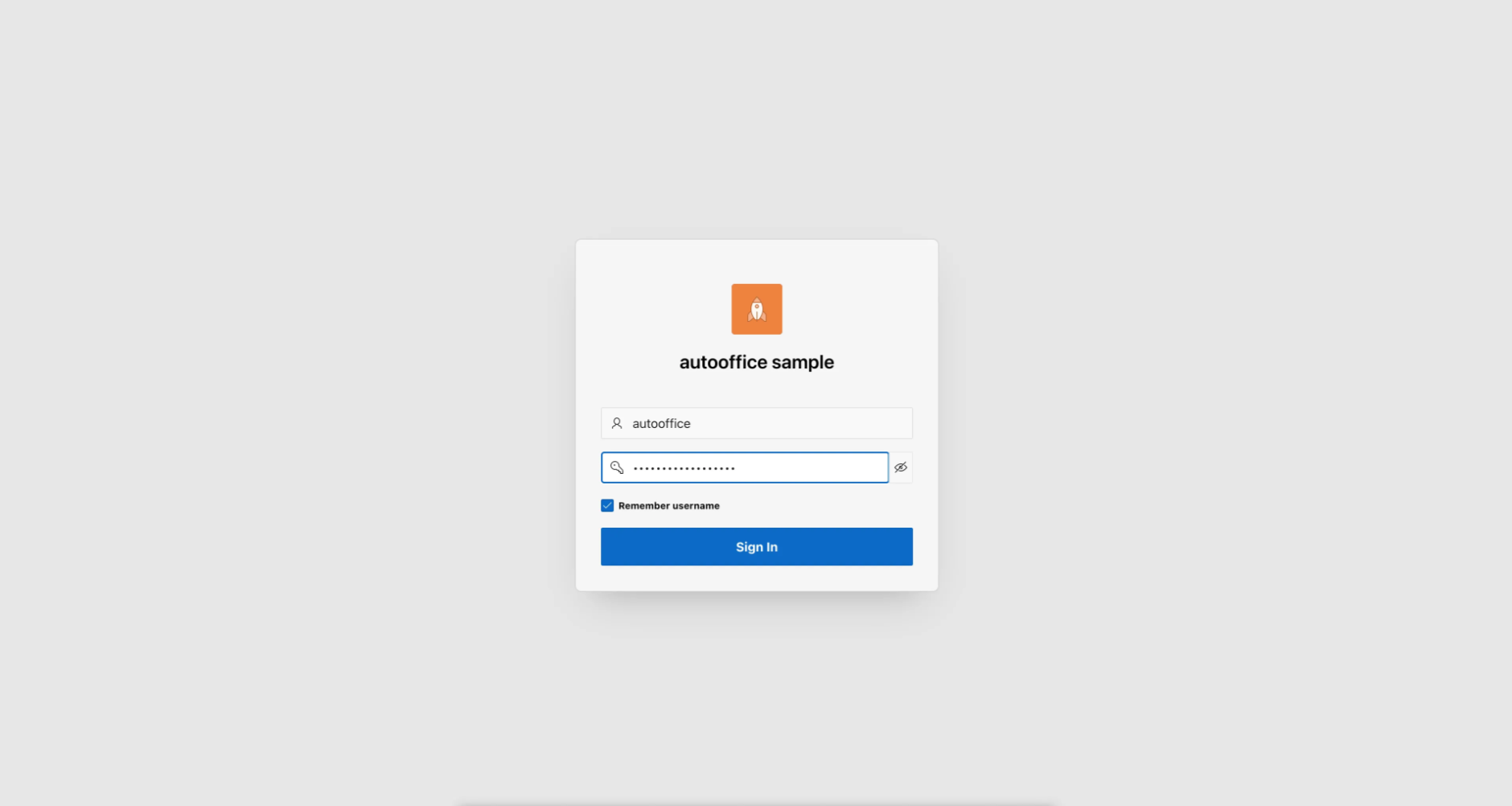Click the "Remember username" label text
The width and height of the screenshot is (1512, 806).
tap(669, 506)
